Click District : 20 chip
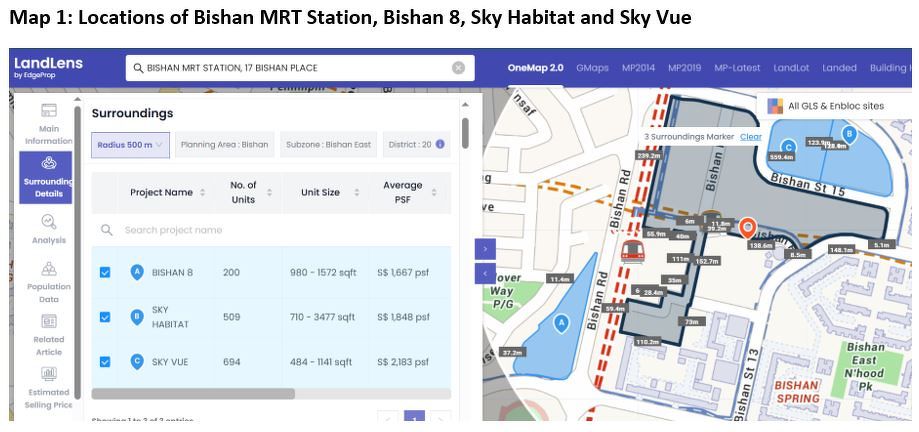The width and height of the screenshot is (919, 432). point(416,145)
